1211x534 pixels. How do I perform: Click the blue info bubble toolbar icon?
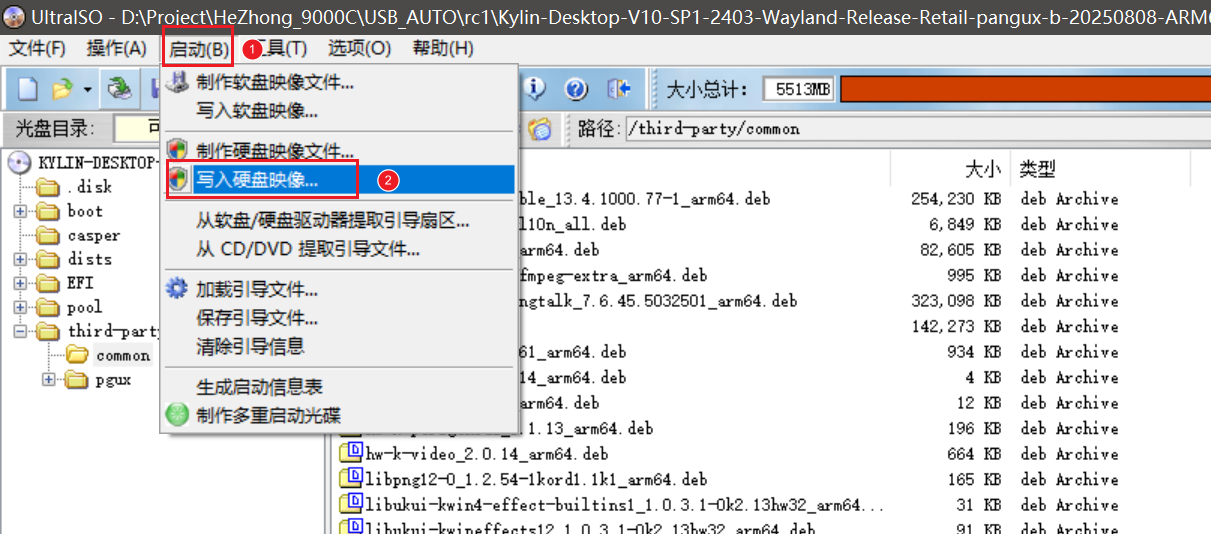(535, 89)
